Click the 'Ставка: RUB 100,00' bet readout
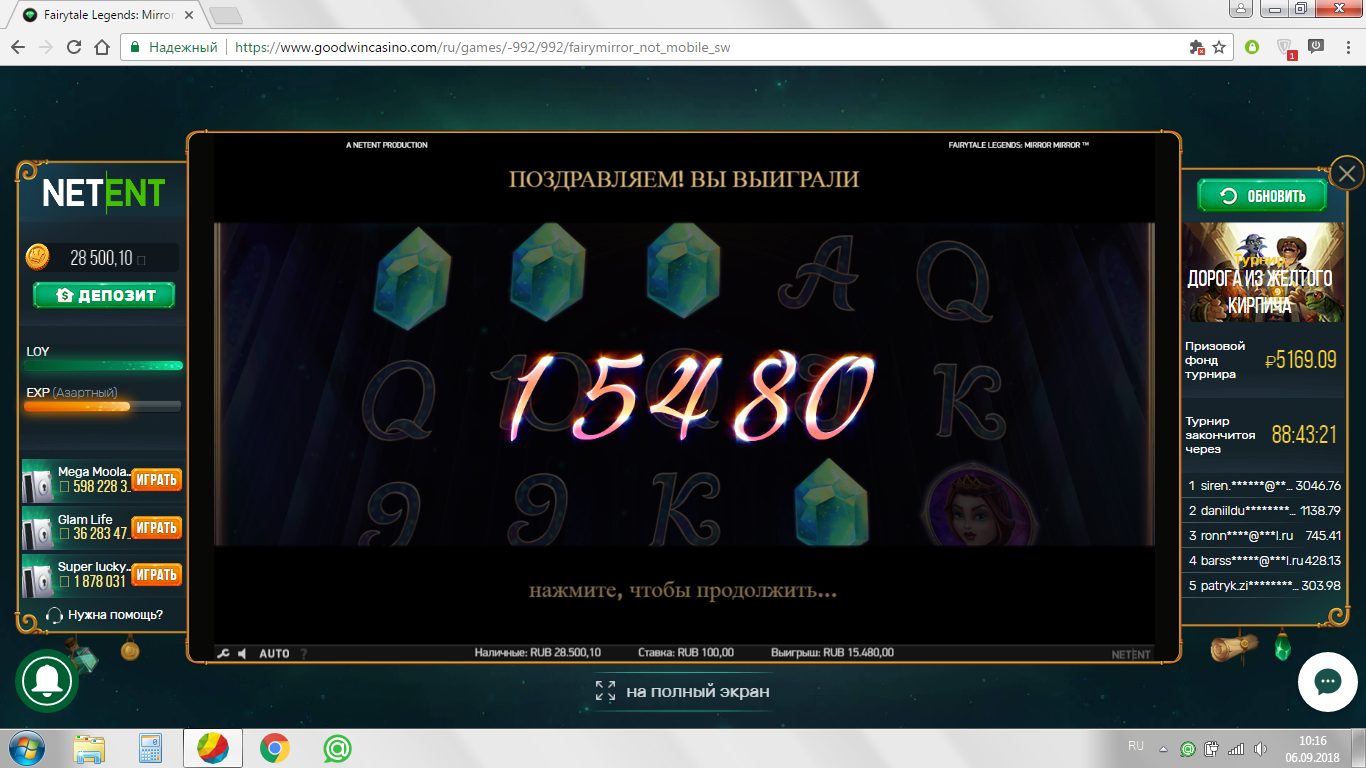The height and width of the screenshot is (768, 1366). click(686, 653)
